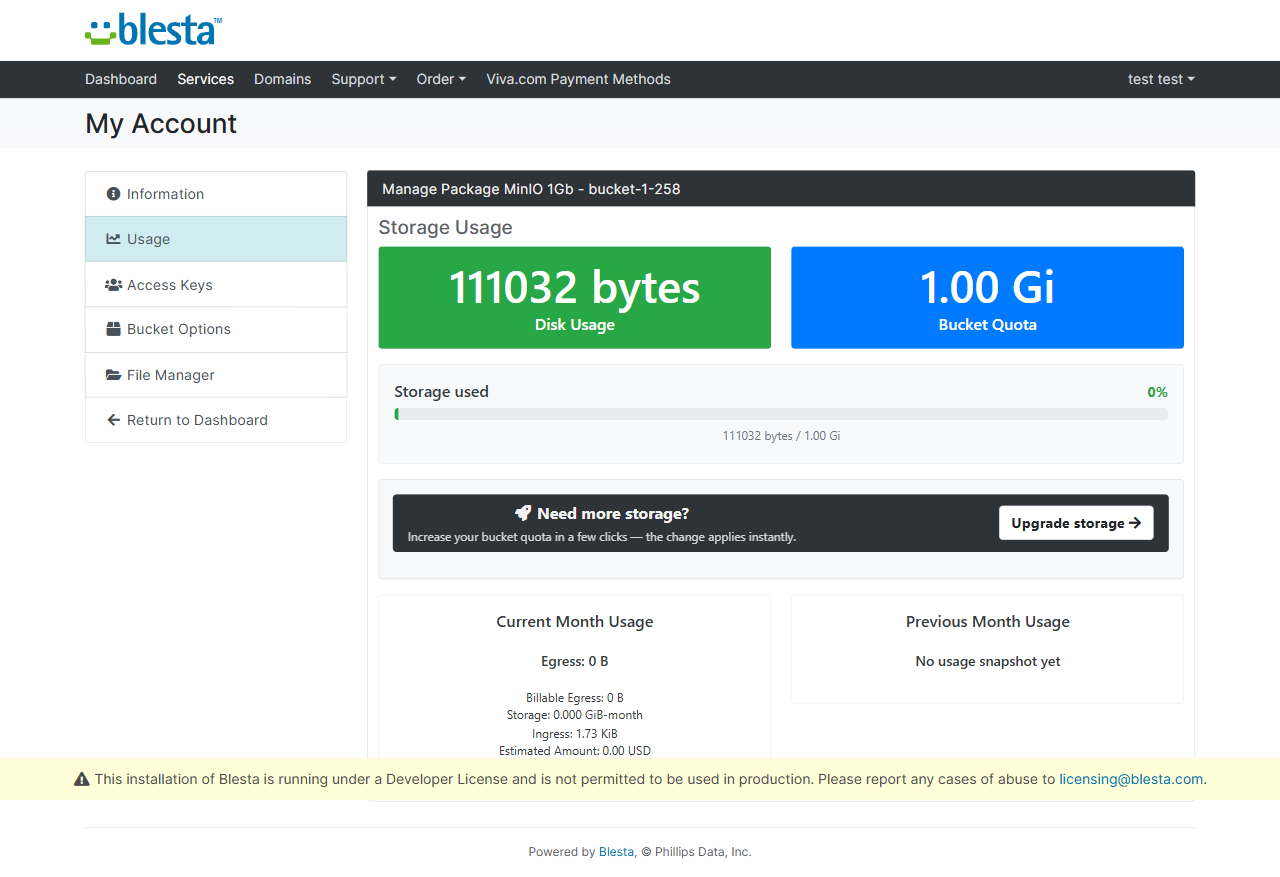Click 'Estimated Amount: 0.00 USD' line
The width and height of the screenshot is (1280, 877).
[575, 751]
